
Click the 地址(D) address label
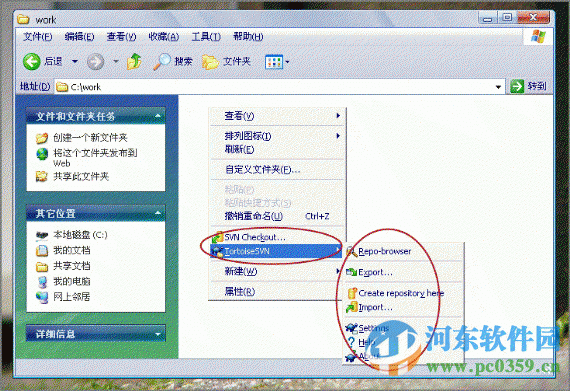pos(35,86)
